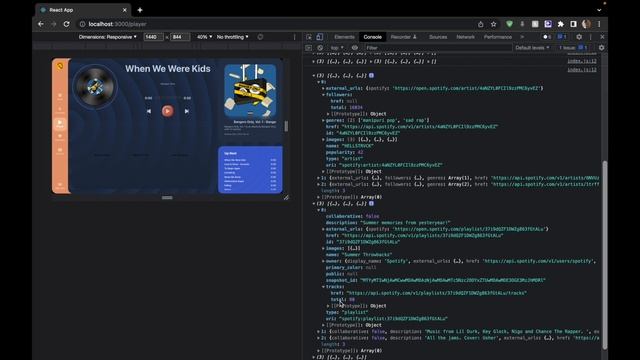This screenshot has width=640, height=360.
Task: Click the rotate device icon
Action: tap(260, 37)
